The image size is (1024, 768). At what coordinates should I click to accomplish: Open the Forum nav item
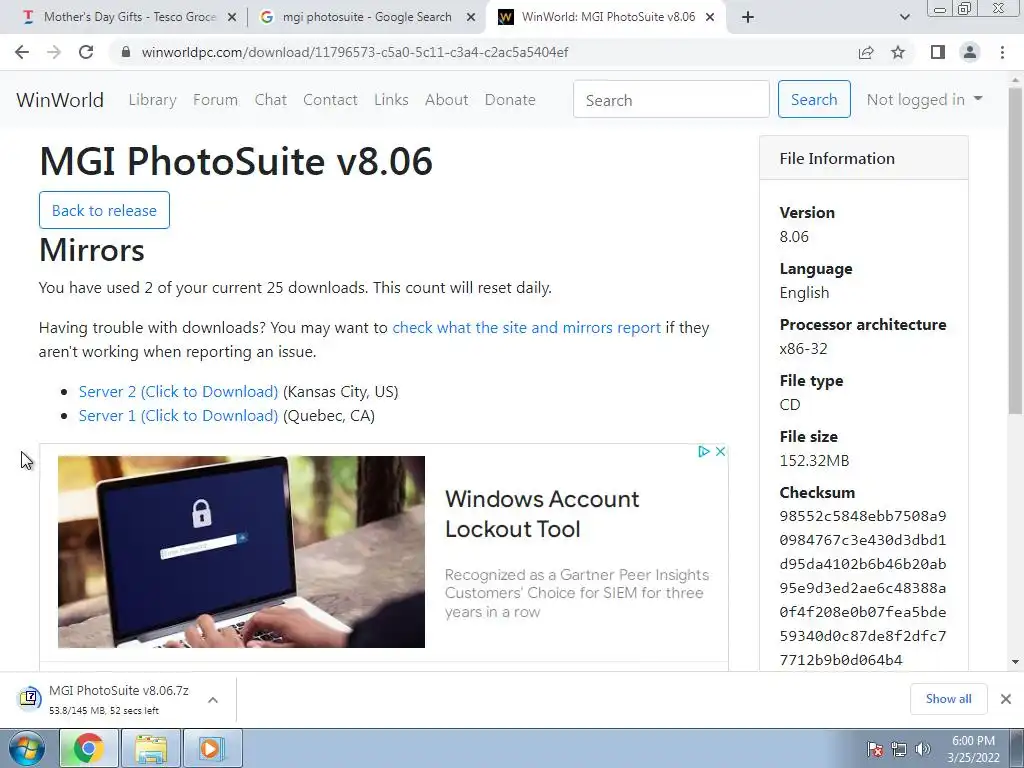pyautogui.click(x=216, y=100)
